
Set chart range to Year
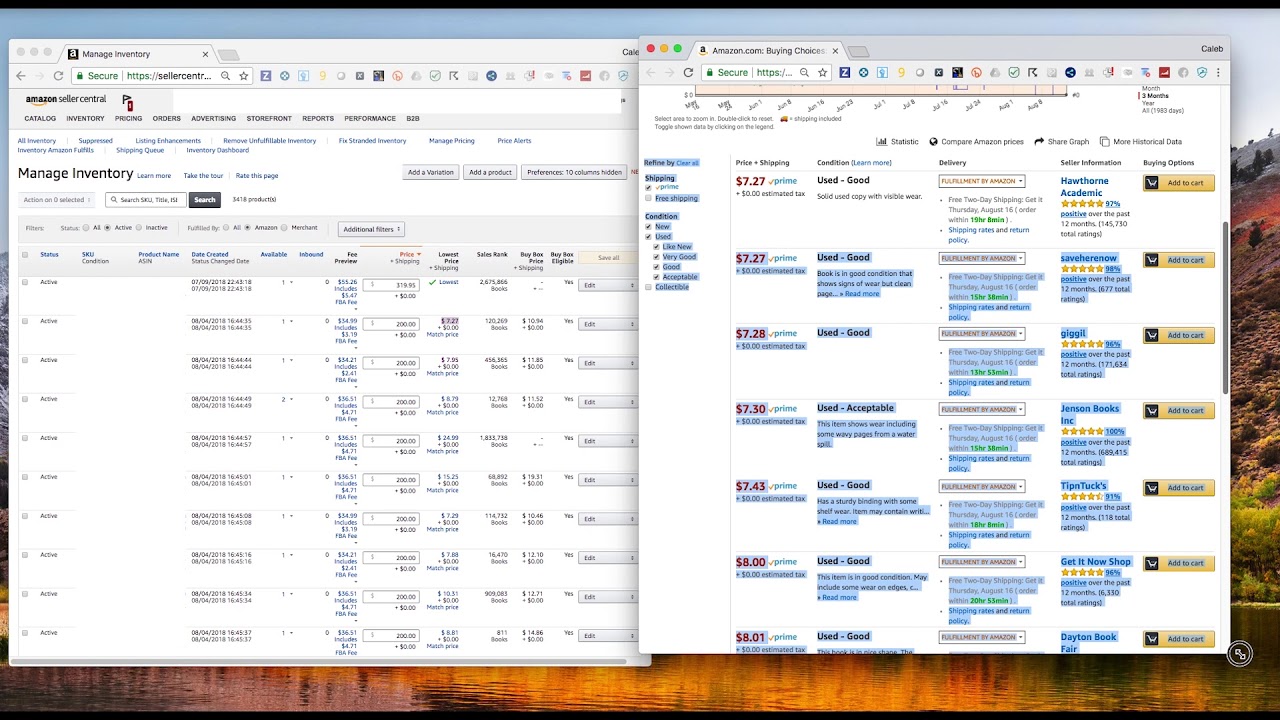1149,103
